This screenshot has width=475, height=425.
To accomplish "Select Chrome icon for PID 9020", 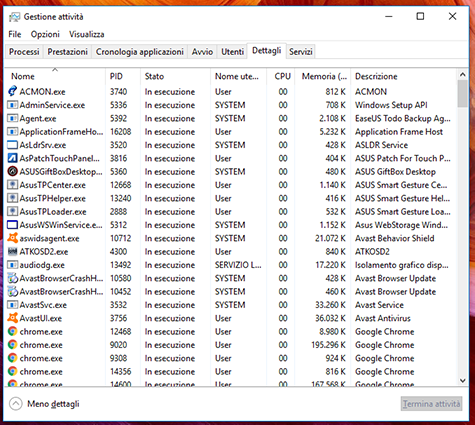I will click(12, 345).
